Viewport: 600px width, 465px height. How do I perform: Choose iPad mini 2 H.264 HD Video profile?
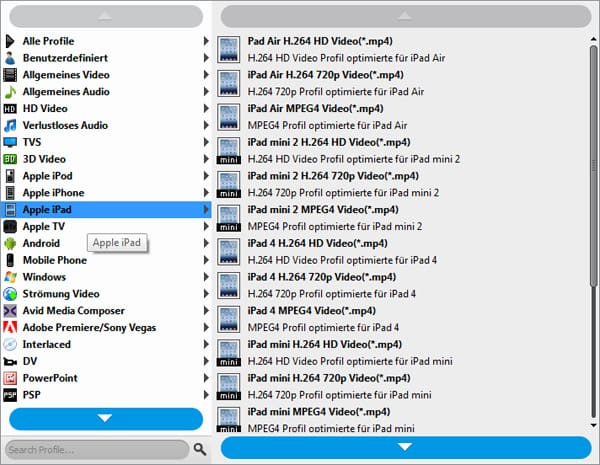pyautogui.click(x=403, y=150)
